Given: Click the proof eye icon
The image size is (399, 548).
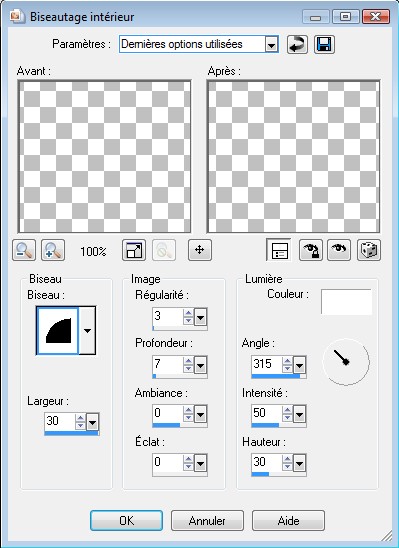Looking at the screenshot, I should coord(339,250).
